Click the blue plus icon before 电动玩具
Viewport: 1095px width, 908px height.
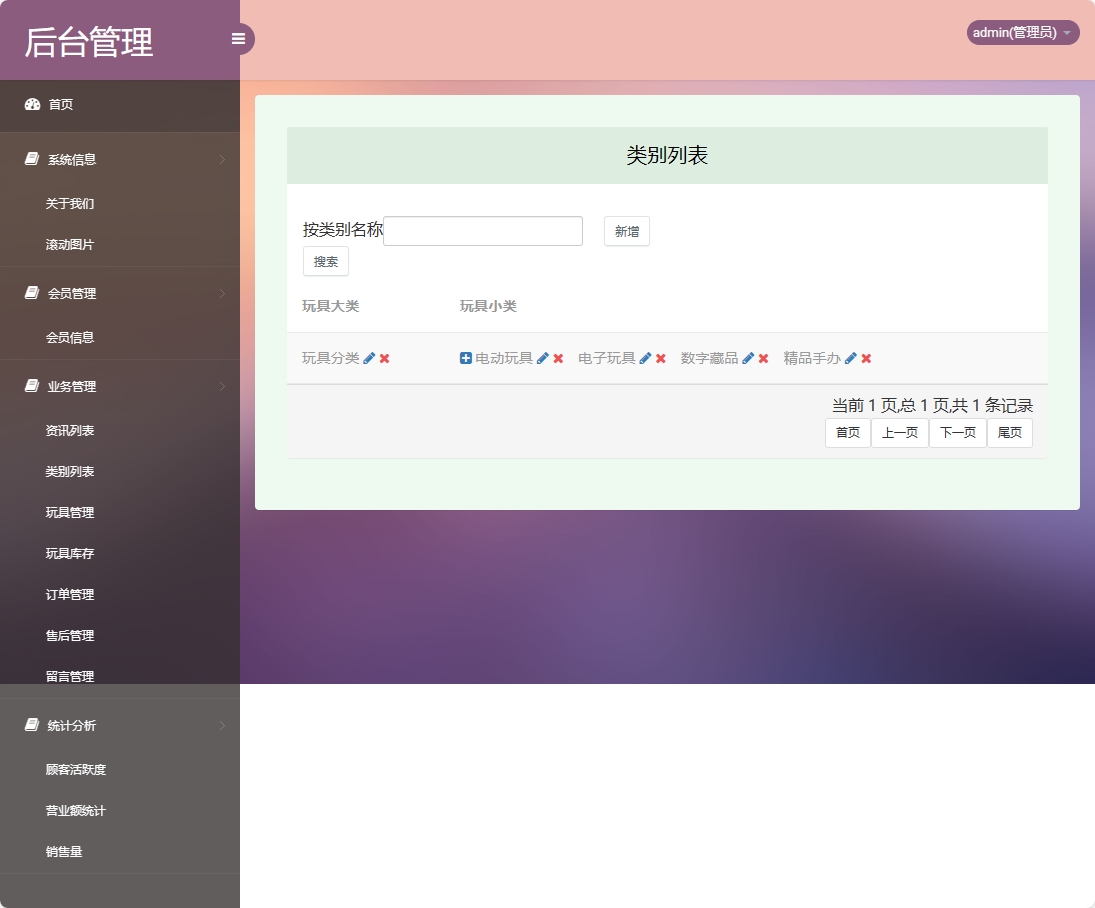point(466,358)
